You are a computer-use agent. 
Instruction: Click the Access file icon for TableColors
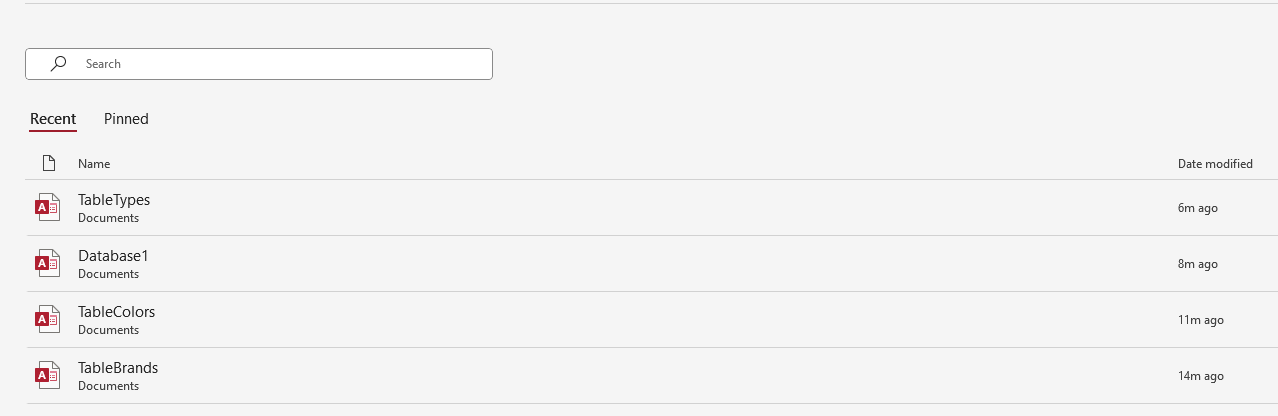click(48, 319)
